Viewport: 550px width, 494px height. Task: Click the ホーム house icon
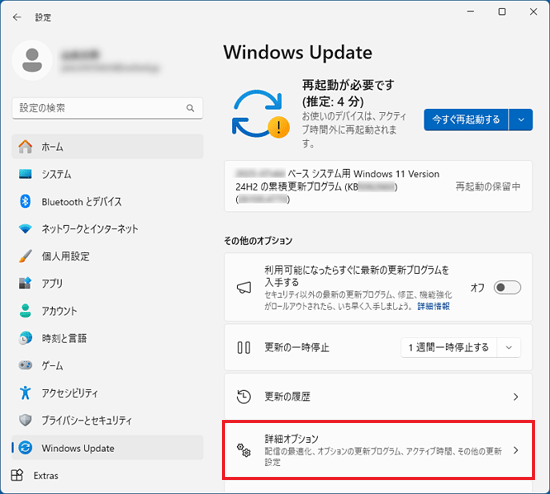pyautogui.click(x=25, y=147)
